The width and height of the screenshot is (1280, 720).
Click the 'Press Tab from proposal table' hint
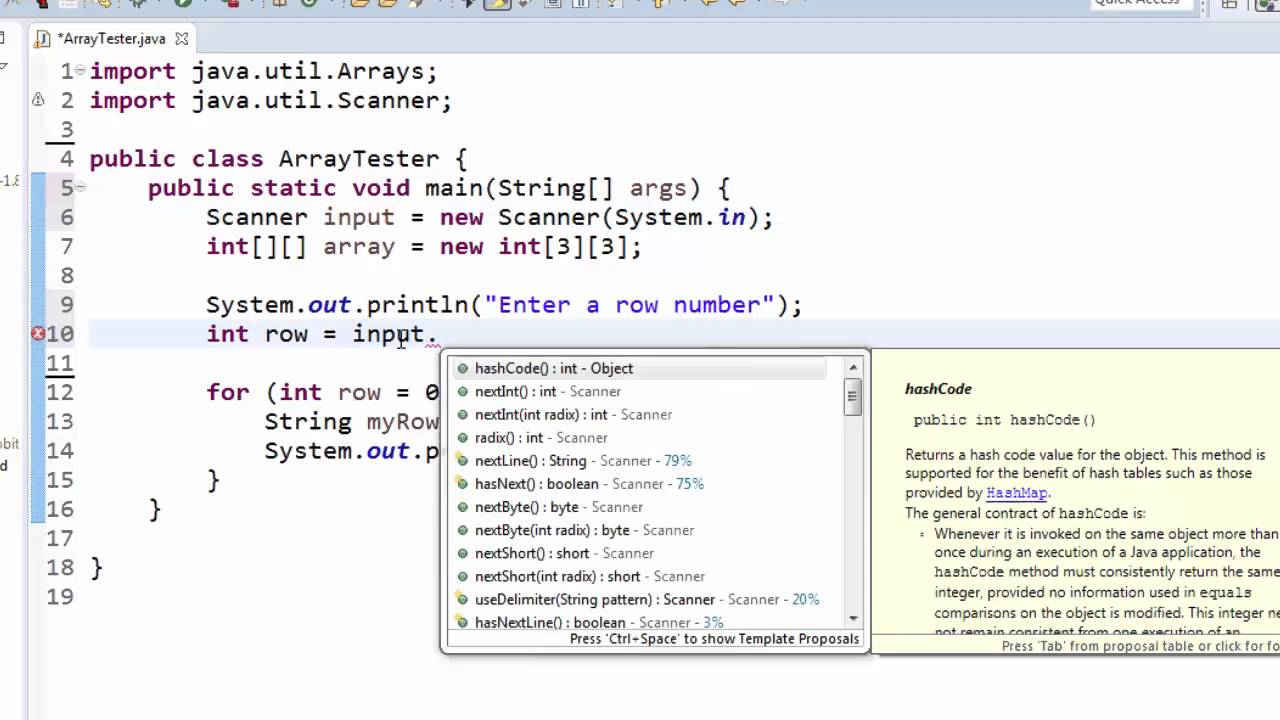(x=1140, y=646)
